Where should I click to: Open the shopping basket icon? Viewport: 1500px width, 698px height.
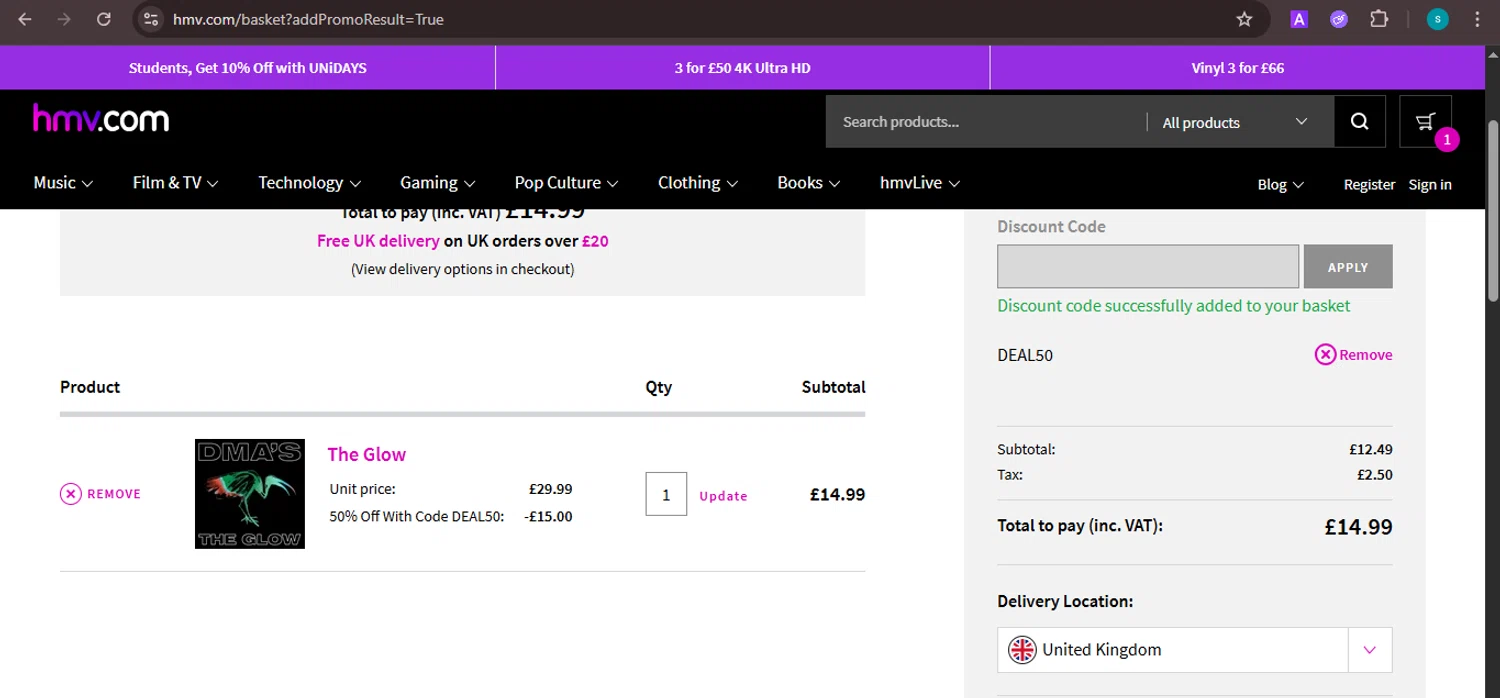point(1426,122)
